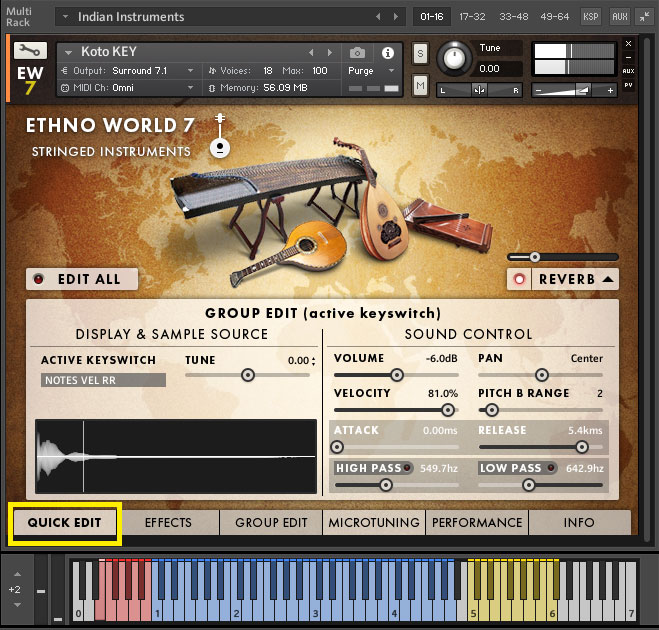This screenshot has width=659, height=630.
Task: Enable the EDIT ALL mode
Action: pos(82,279)
